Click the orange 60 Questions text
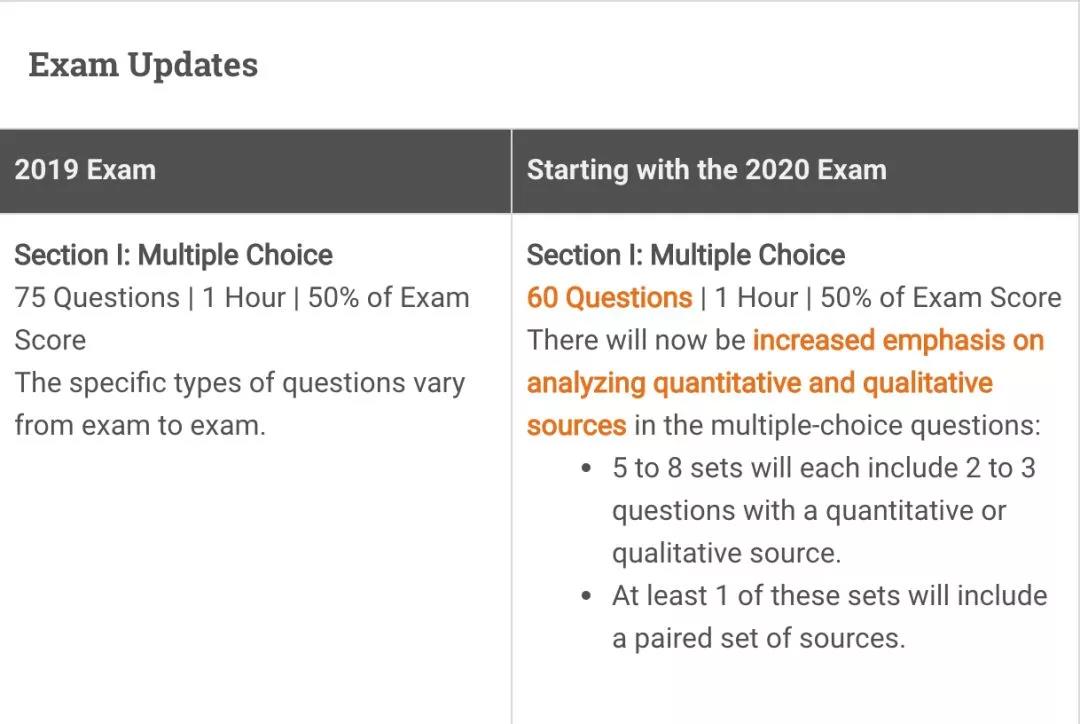 click(x=610, y=298)
